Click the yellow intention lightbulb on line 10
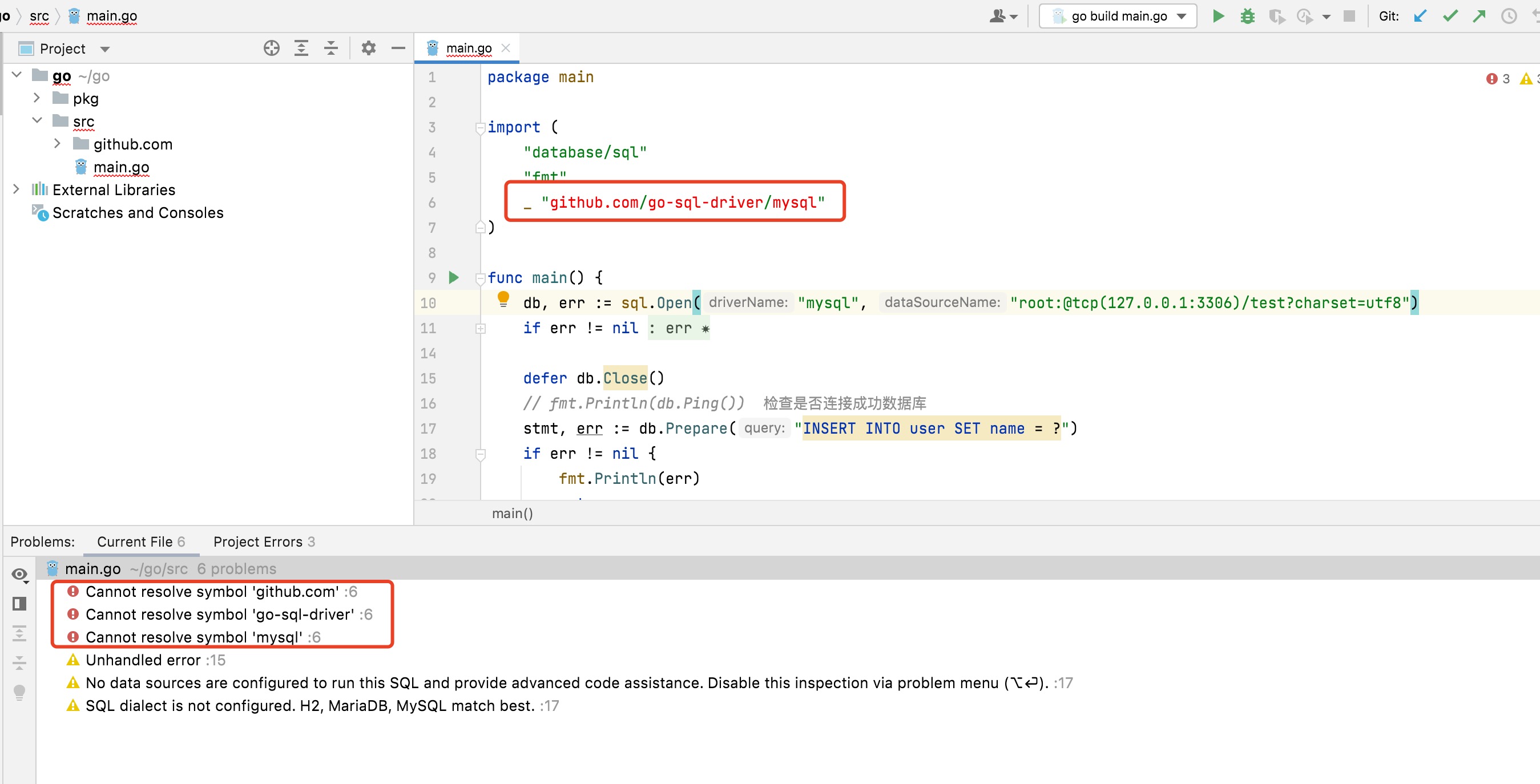Image resolution: width=1540 pixels, height=784 pixels. point(503,299)
